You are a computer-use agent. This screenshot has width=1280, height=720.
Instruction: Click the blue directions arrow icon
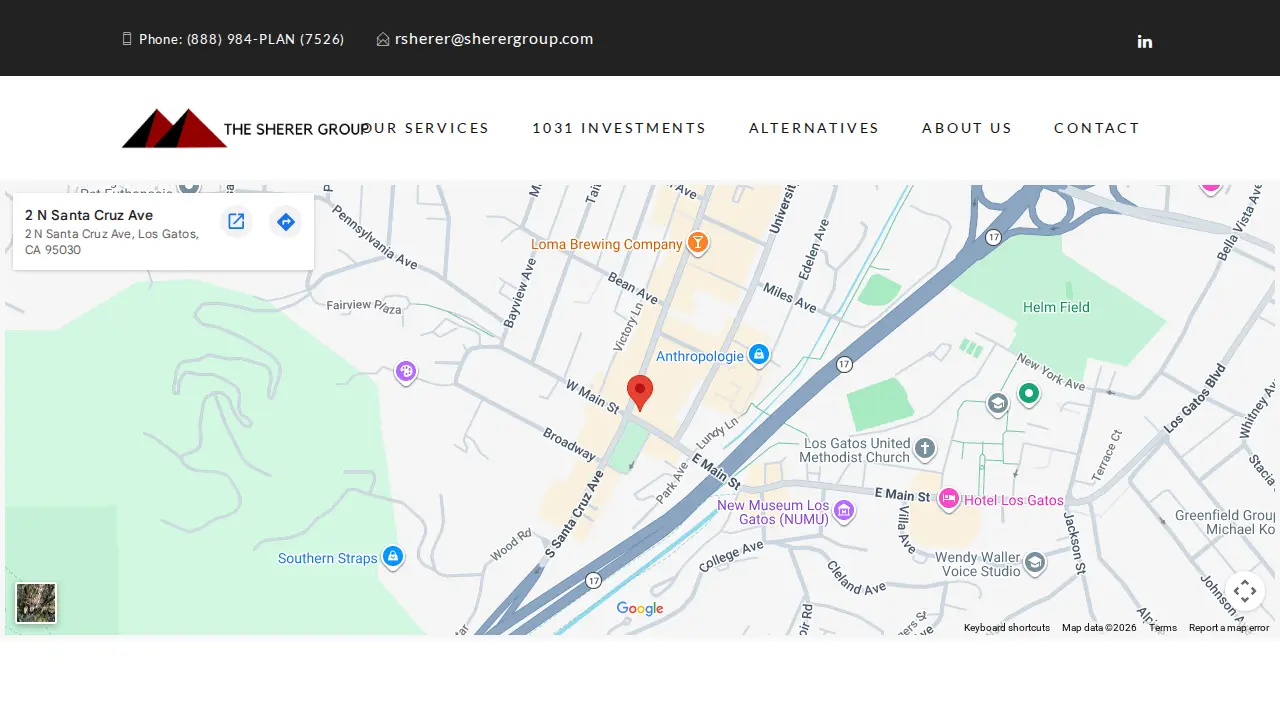pyautogui.click(x=286, y=221)
